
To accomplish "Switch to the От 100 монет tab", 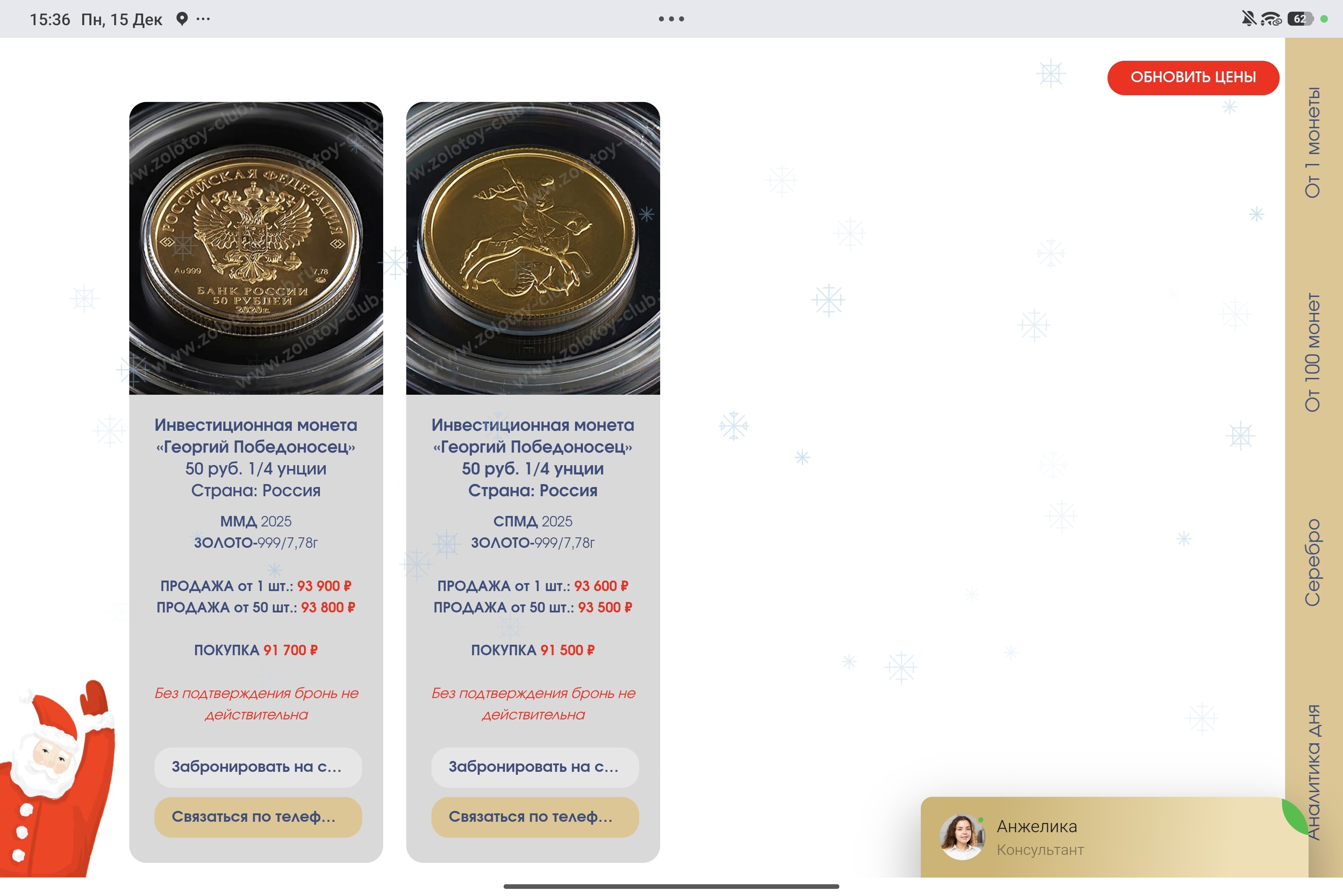I will 1313,352.
